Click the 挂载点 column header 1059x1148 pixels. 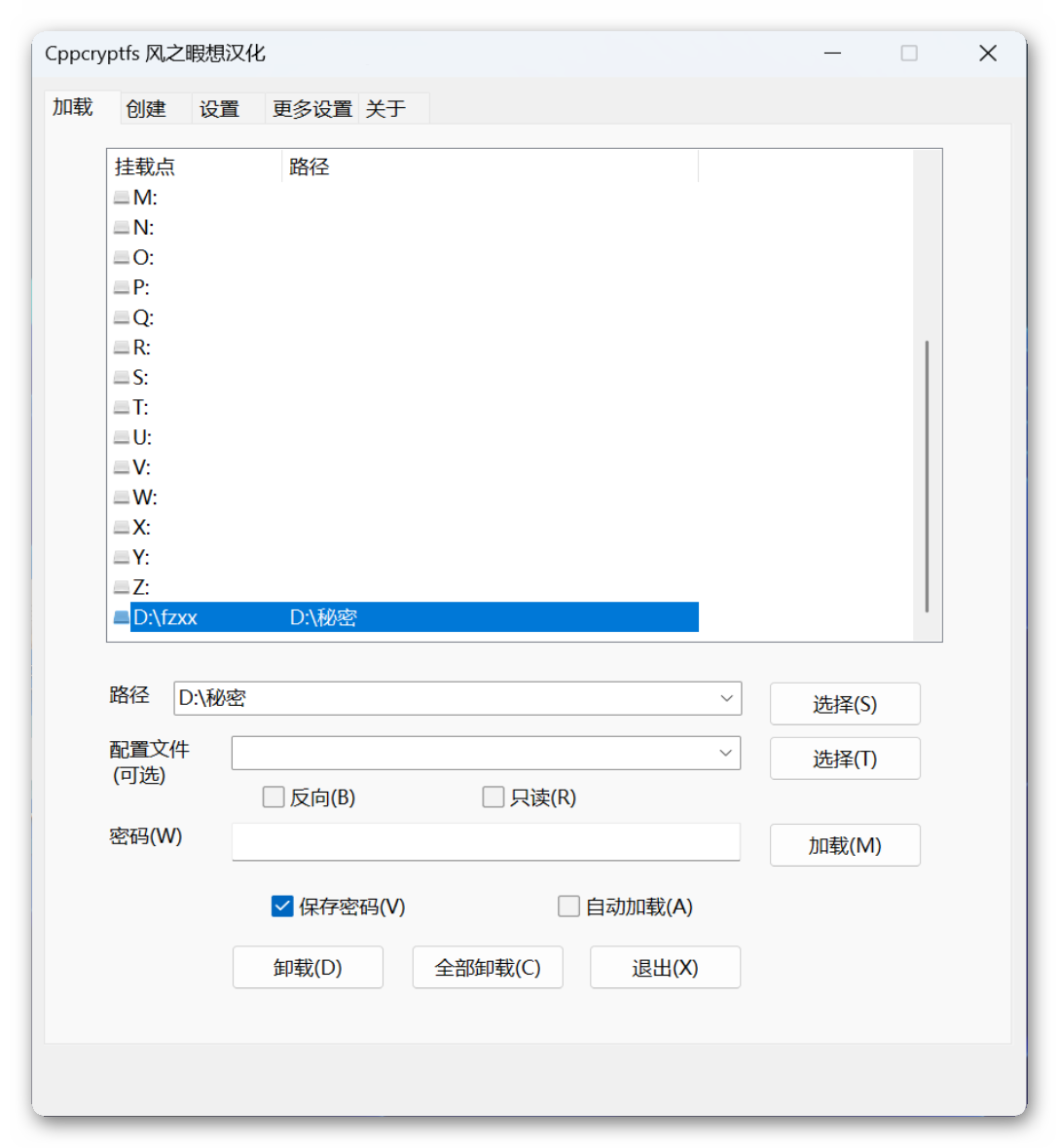(x=194, y=167)
